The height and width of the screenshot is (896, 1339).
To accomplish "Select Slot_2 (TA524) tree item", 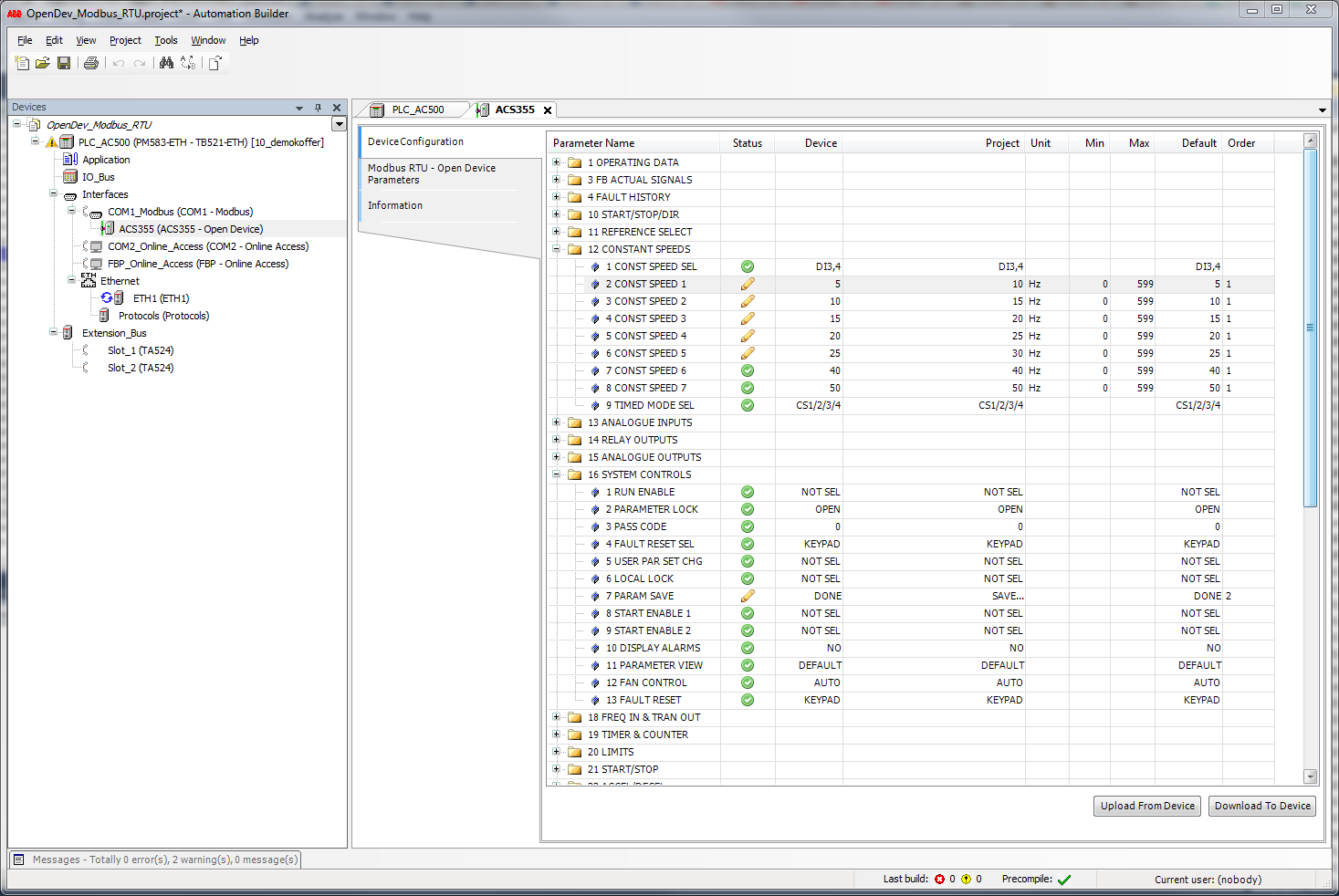I will [x=141, y=368].
